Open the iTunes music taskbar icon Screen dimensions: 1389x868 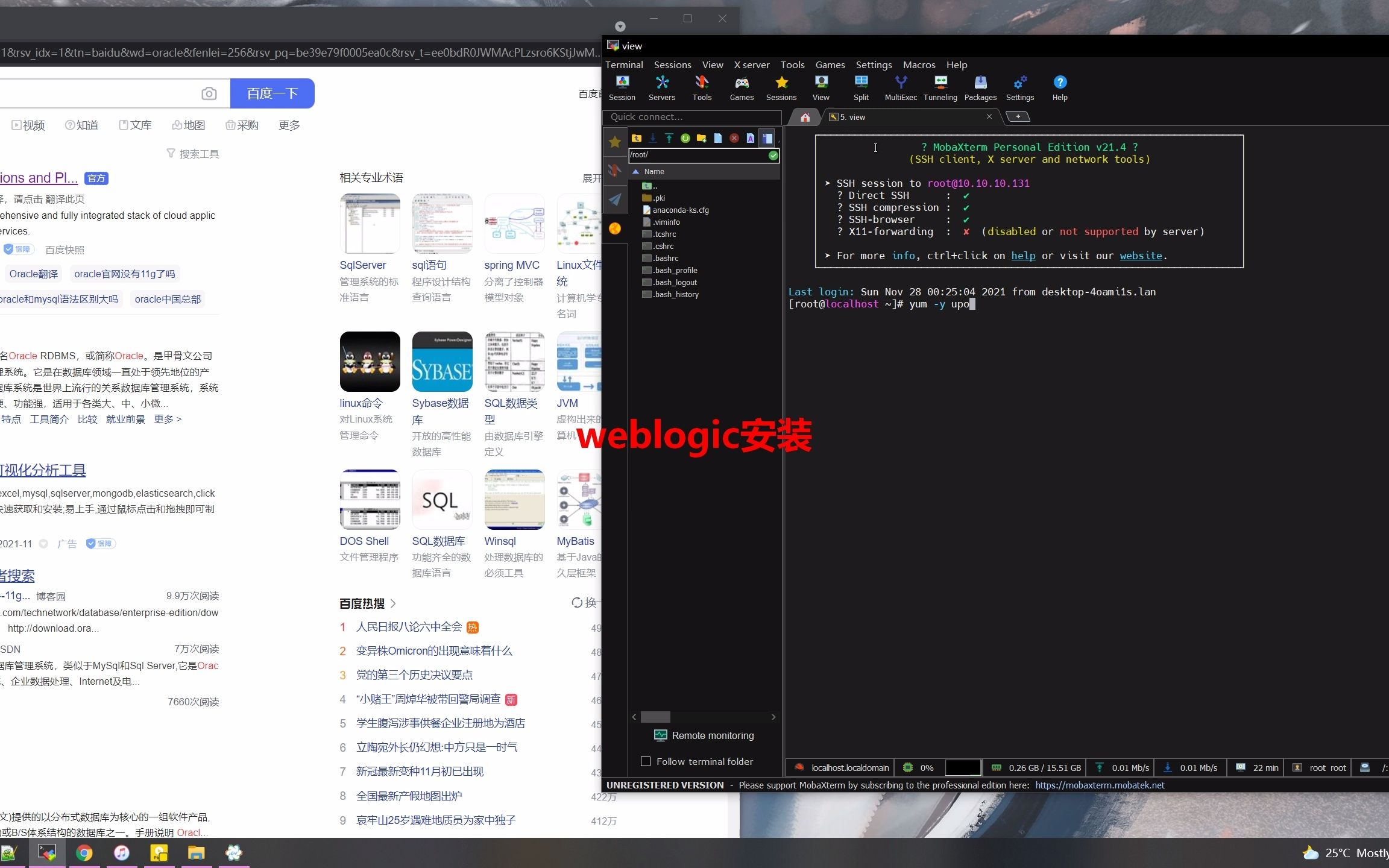122,853
